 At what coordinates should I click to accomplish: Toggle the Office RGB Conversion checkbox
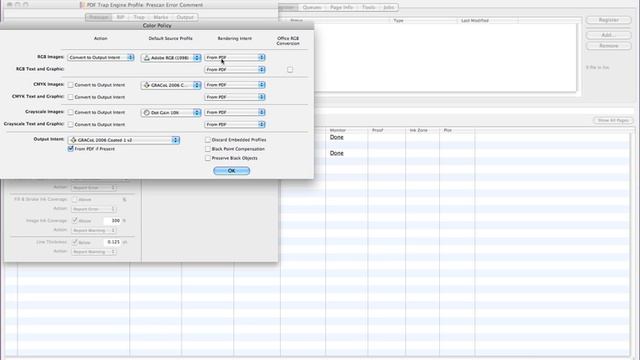290,70
